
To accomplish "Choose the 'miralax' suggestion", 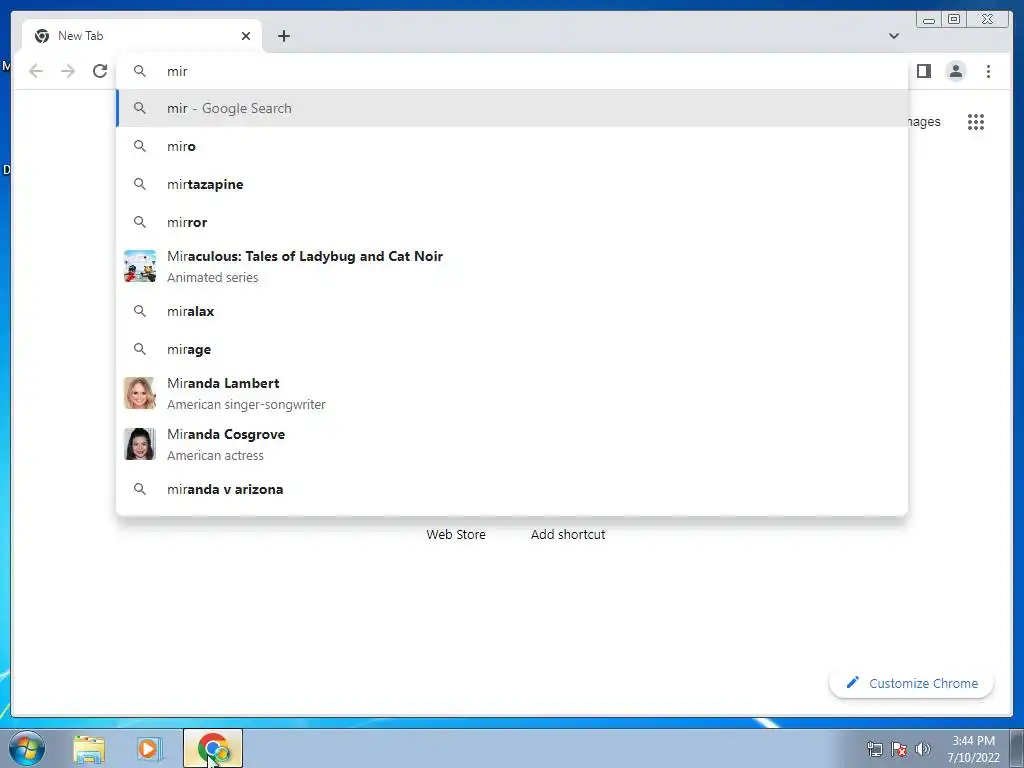I will coord(511,312).
